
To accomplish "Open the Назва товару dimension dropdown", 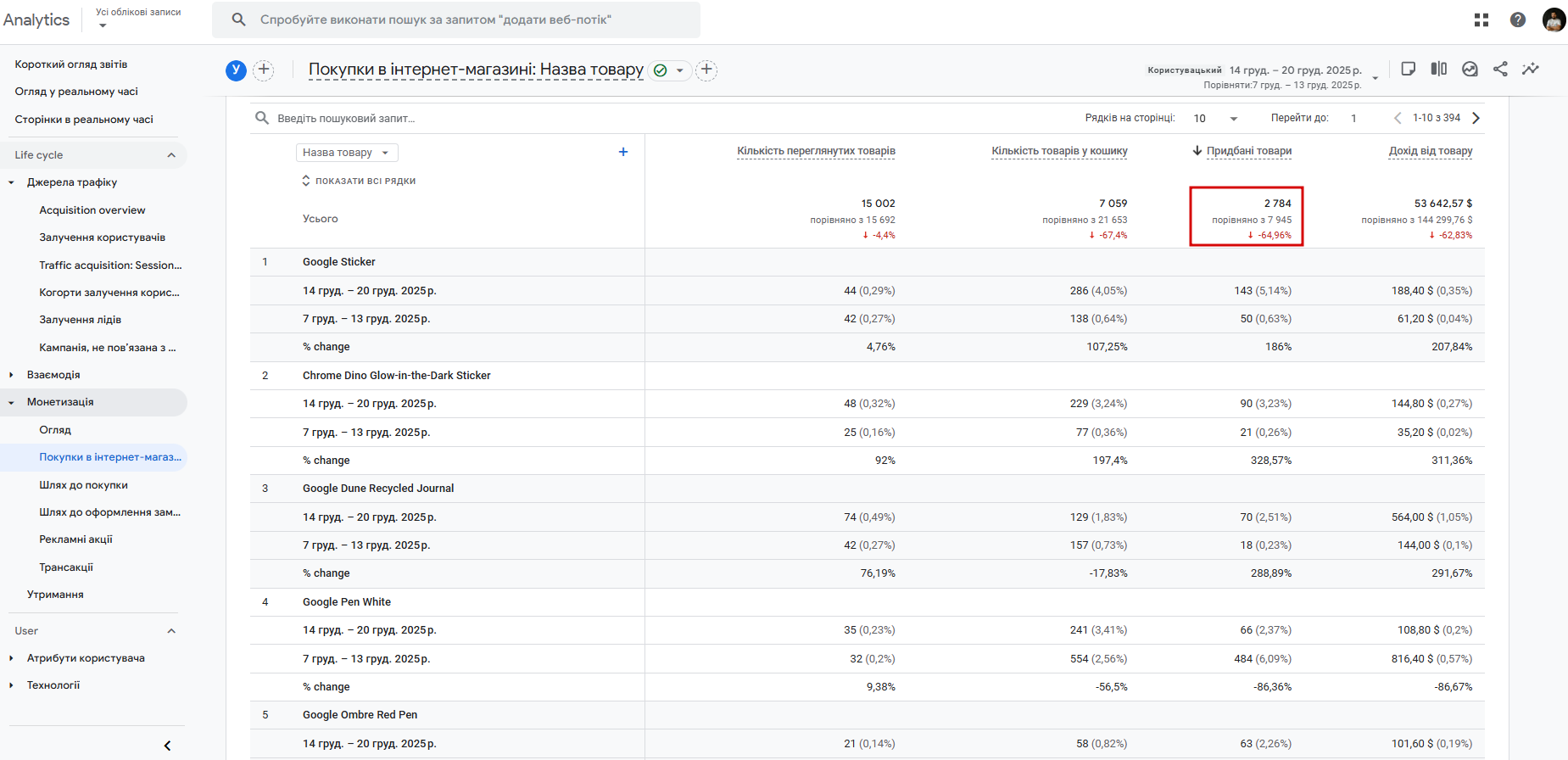I will [346, 153].
